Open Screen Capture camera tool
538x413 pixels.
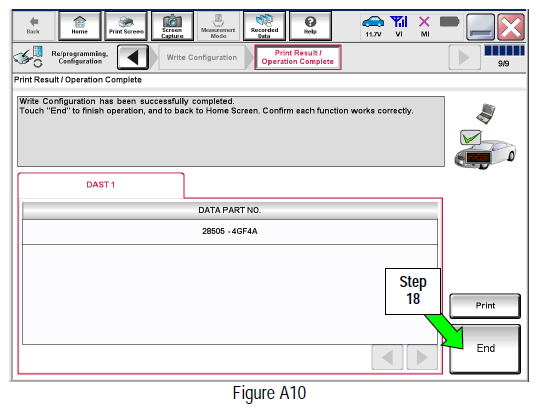172,26
